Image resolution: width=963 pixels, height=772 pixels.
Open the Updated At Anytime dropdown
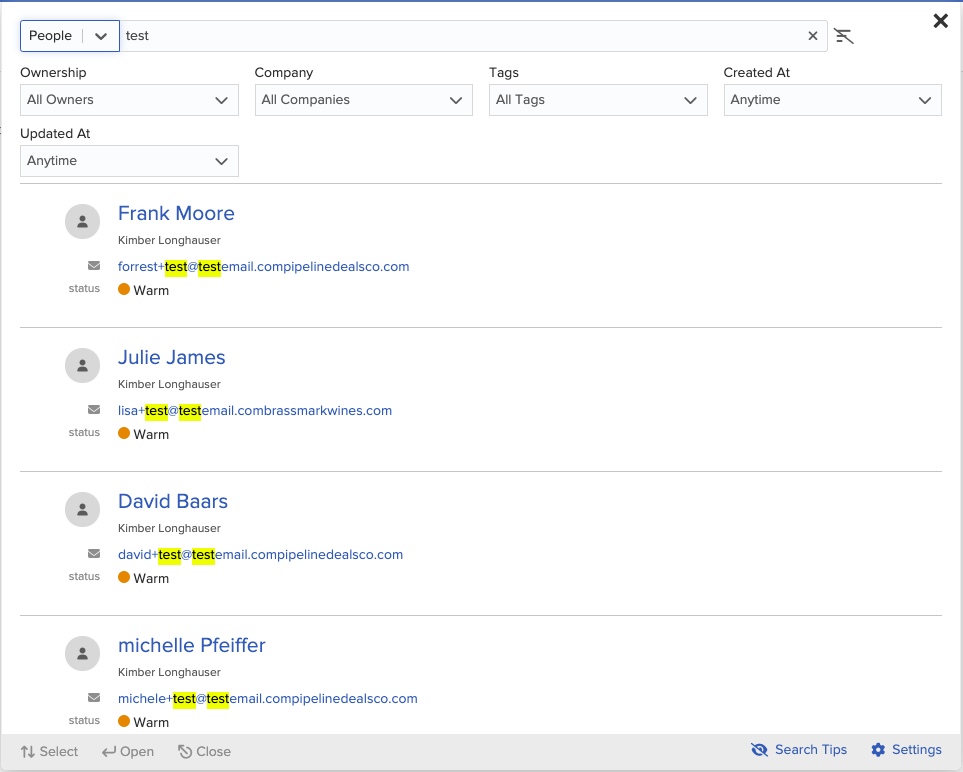tap(129, 161)
